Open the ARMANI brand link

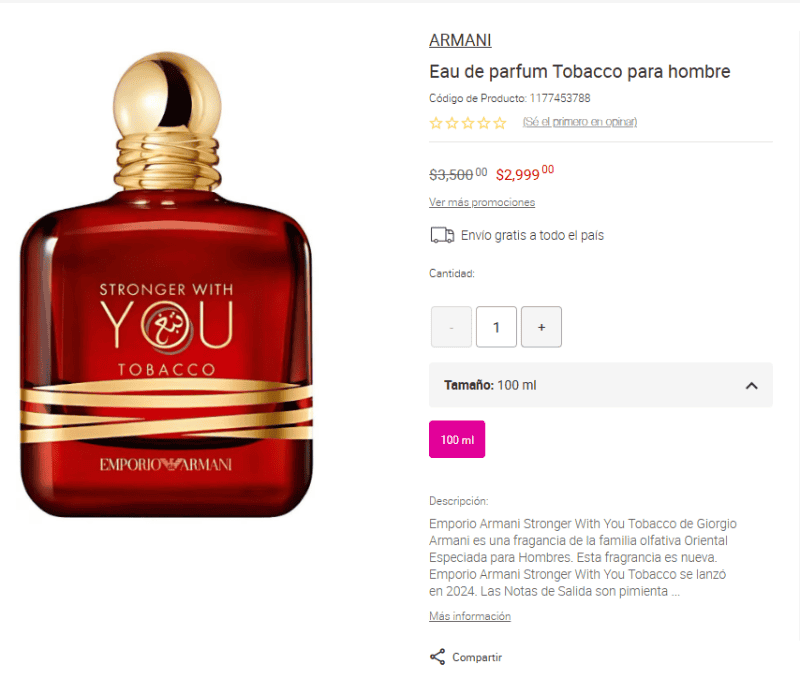pos(460,40)
